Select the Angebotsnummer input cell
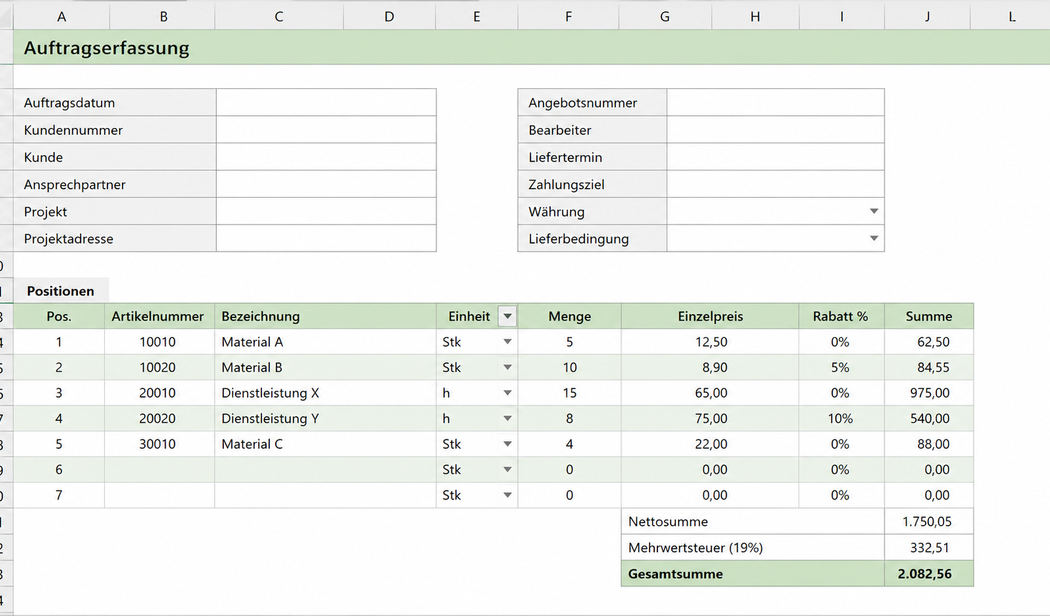The width and height of the screenshot is (1050, 616). [x=775, y=102]
